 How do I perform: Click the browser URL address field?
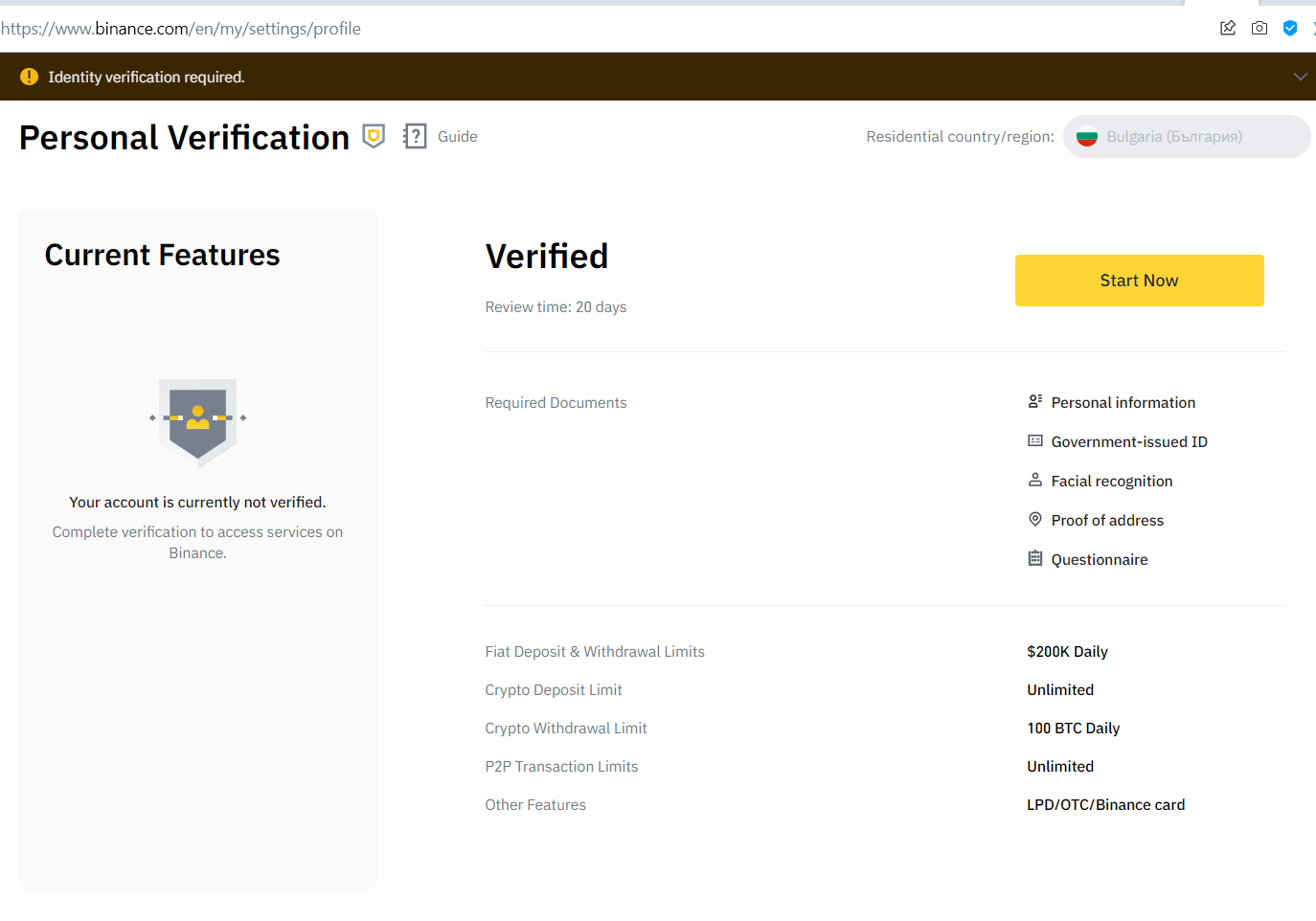click(x=575, y=29)
